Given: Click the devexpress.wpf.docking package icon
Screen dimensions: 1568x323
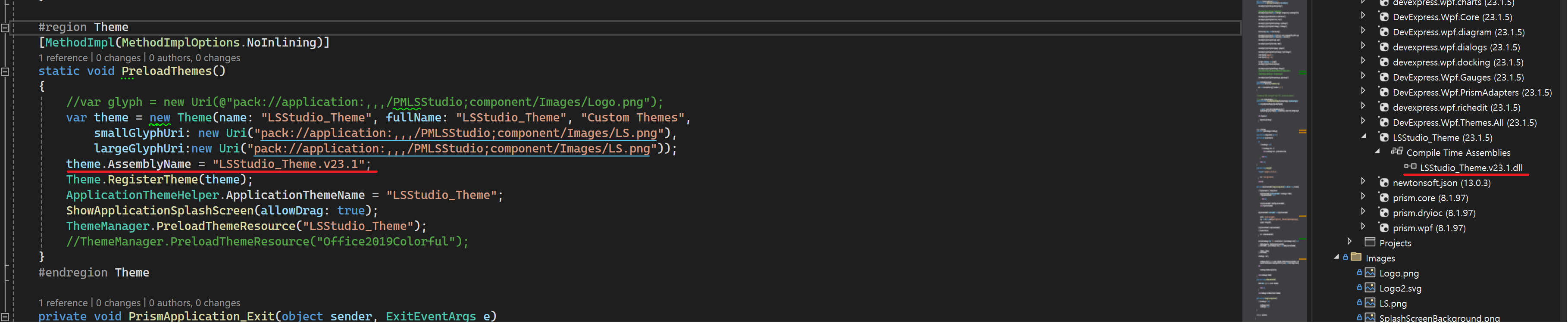Looking at the screenshot, I should coord(1383,62).
